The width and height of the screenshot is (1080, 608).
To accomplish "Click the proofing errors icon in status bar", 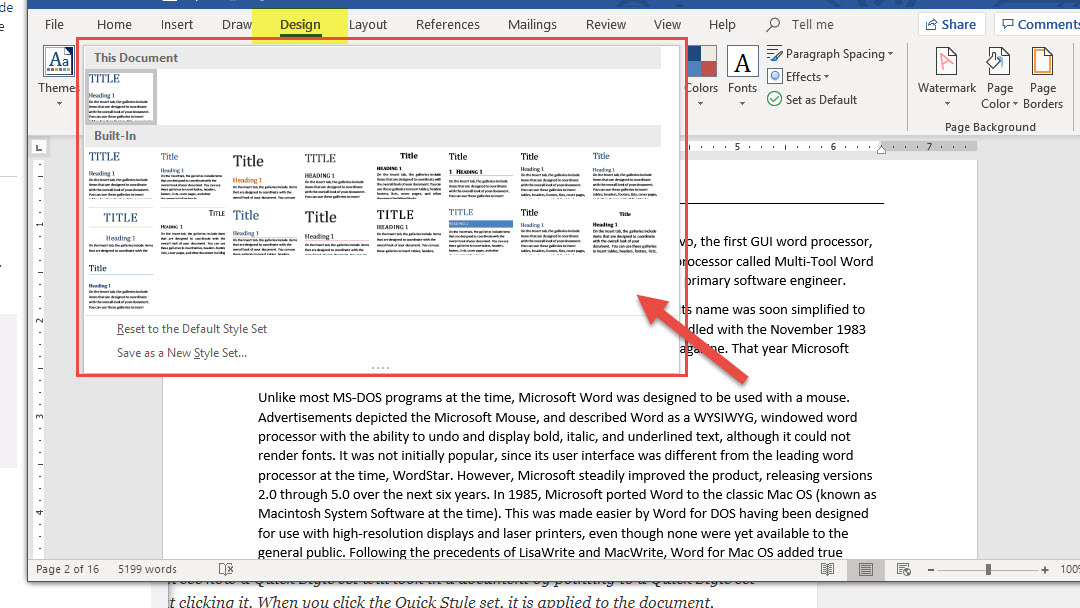I will [x=226, y=569].
